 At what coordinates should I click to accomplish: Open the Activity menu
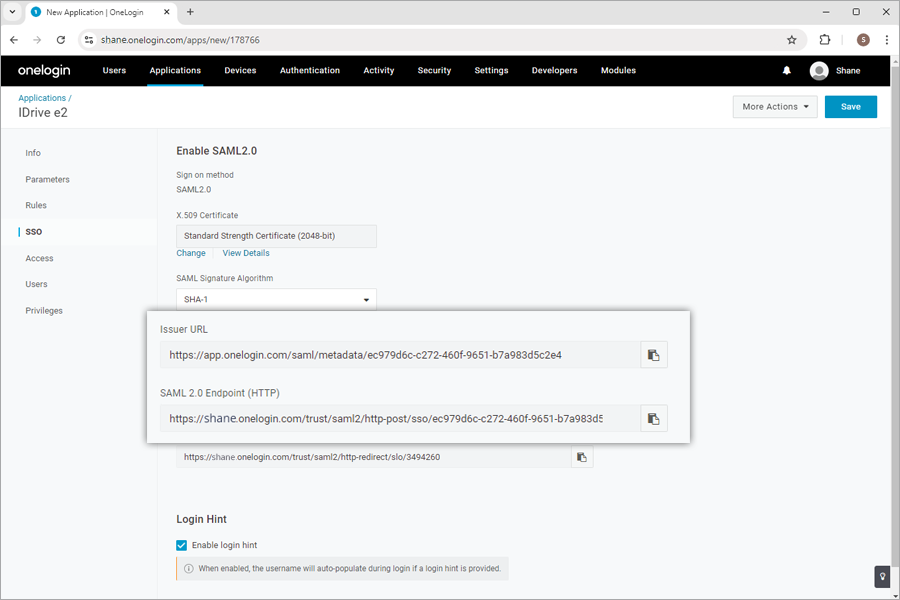[379, 71]
